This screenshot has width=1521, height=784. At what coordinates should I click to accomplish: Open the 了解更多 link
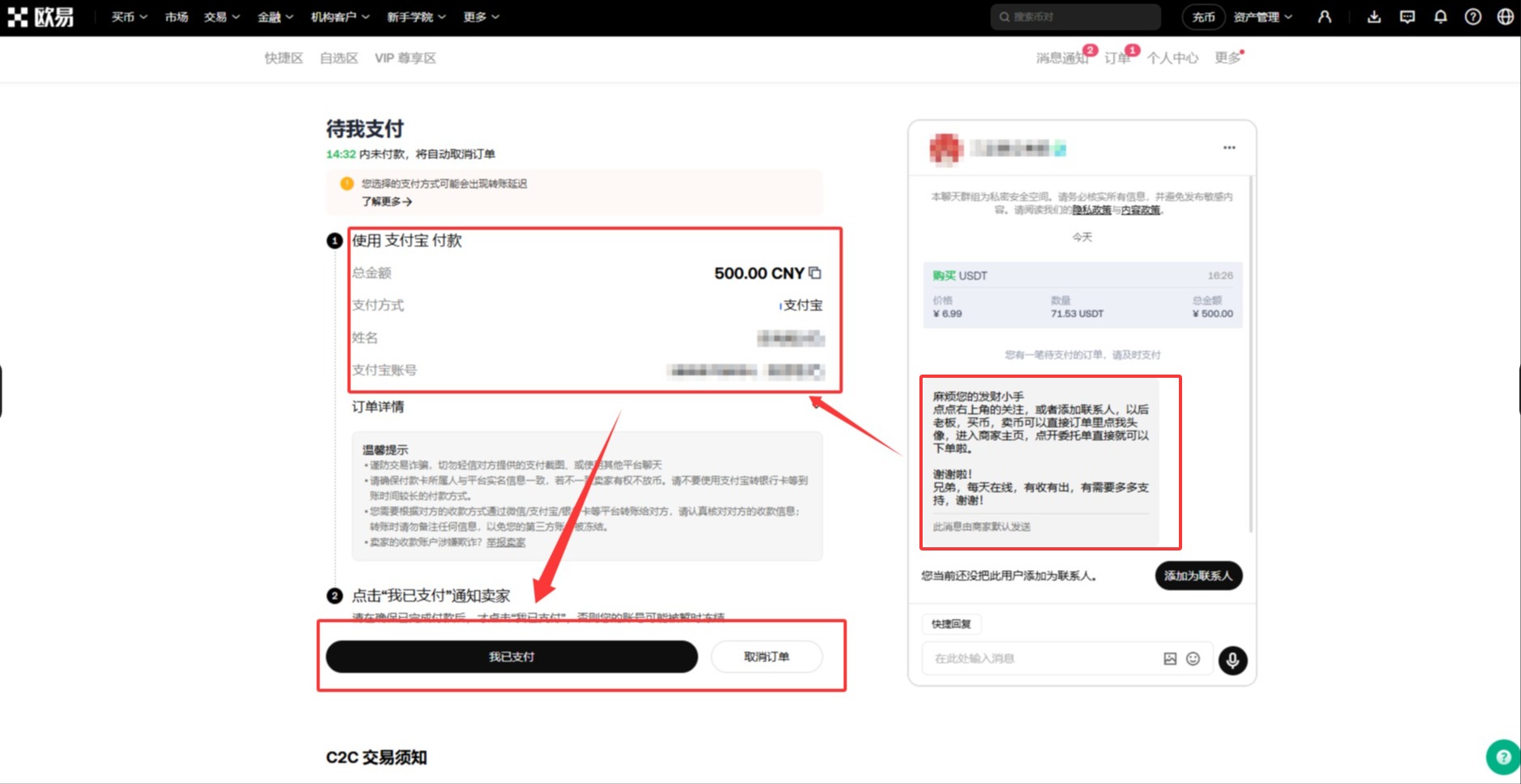pos(387,202)
